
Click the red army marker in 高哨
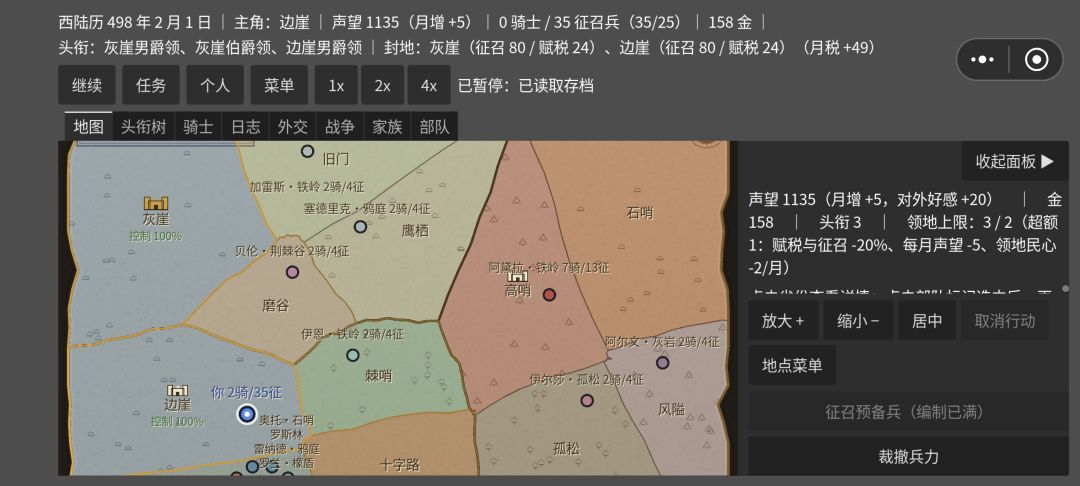point(549,295)
